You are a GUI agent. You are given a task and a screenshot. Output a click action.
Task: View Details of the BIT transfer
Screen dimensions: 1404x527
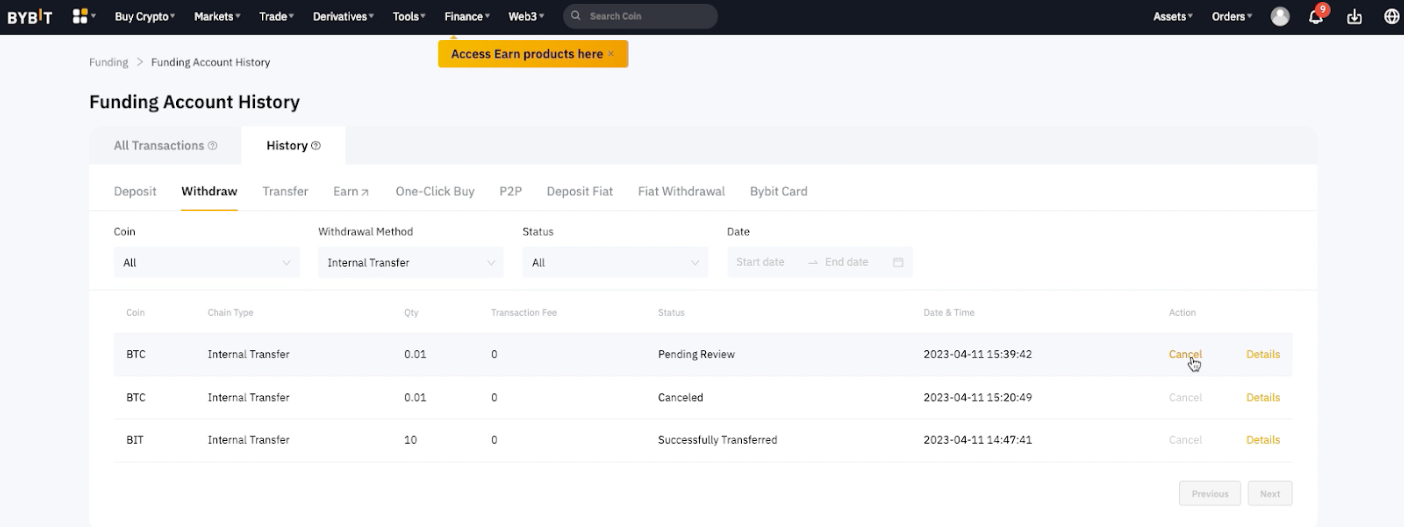[1262, 440]
